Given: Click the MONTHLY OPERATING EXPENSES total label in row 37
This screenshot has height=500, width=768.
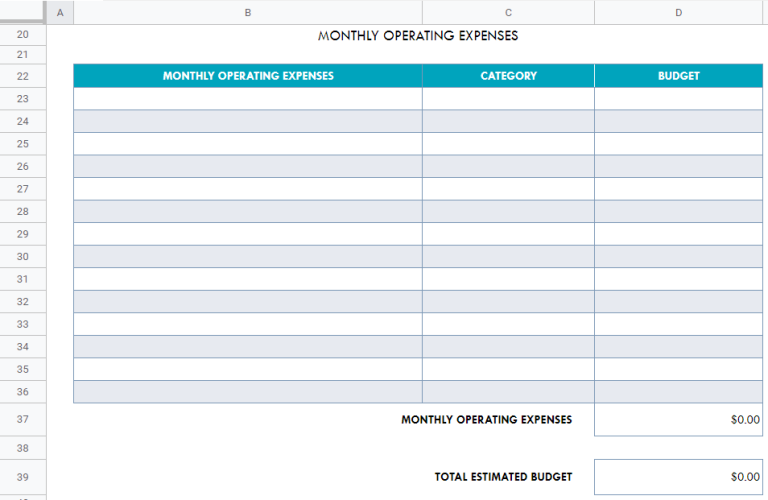Looking at the screenshot, I should click(486, 420).
